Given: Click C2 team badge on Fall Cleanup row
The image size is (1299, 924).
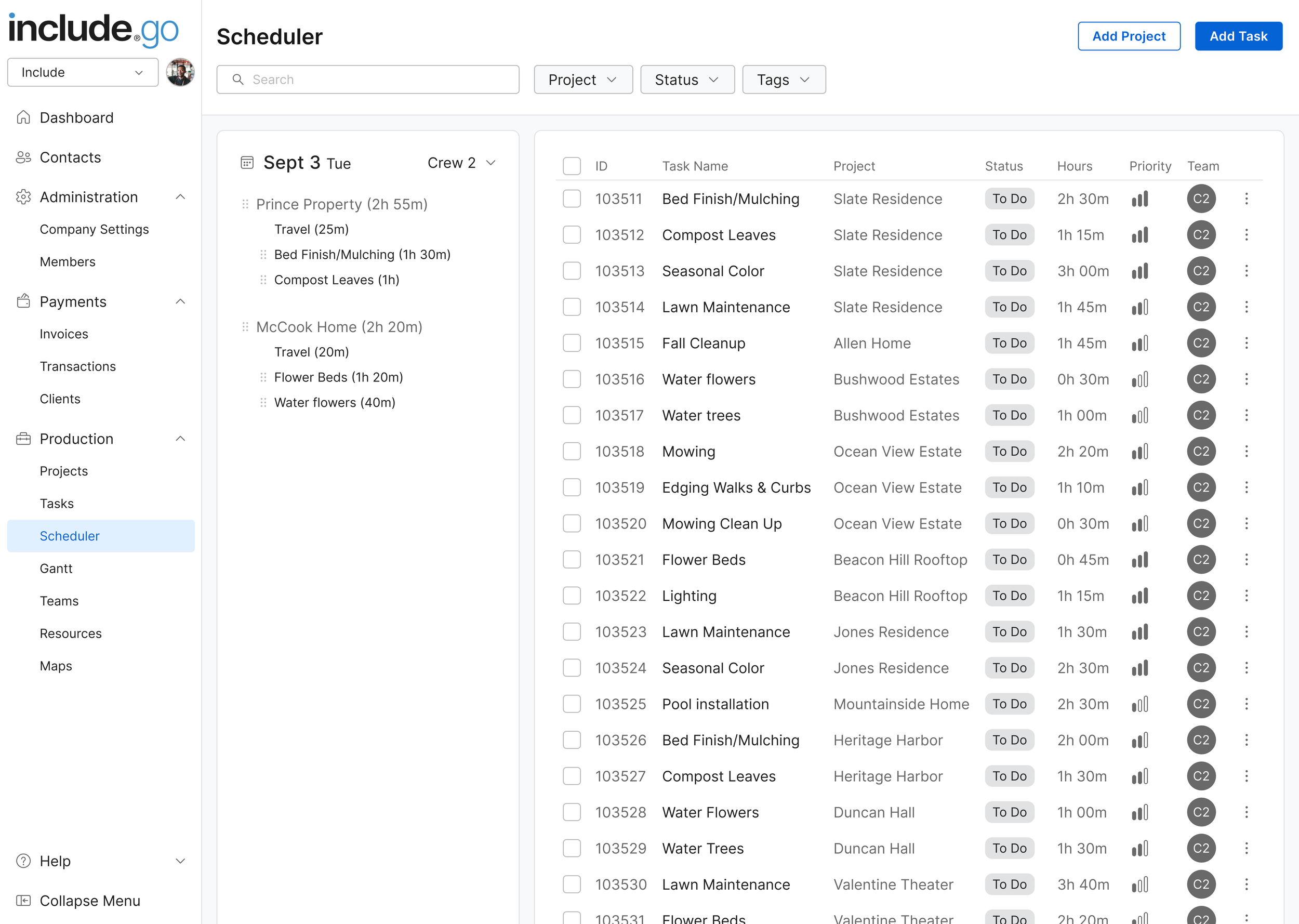Looking at the screenshot, I should (1201, 343).
